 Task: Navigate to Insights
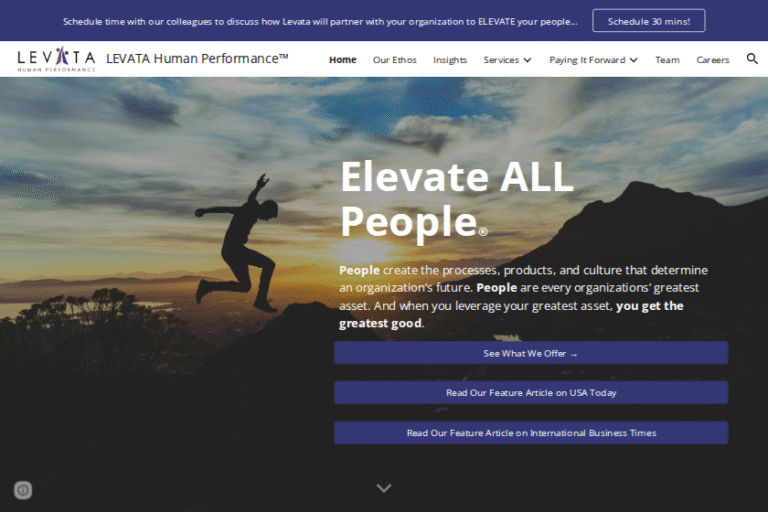pos(450,60)
